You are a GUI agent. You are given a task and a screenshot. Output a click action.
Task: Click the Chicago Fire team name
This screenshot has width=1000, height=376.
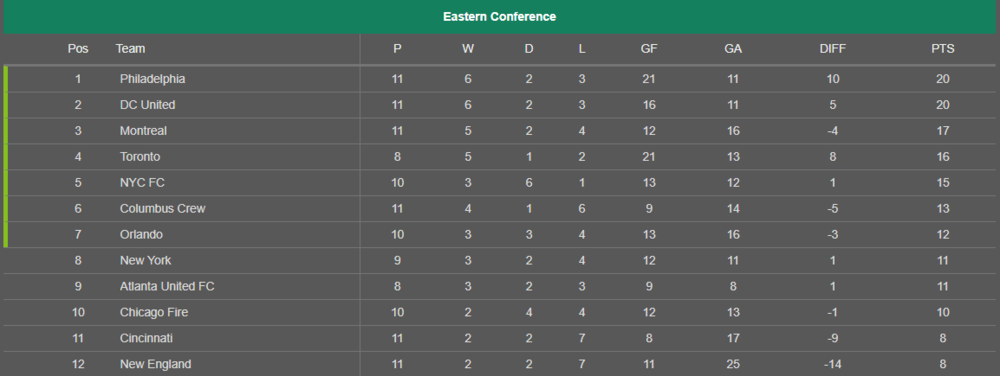154,313
